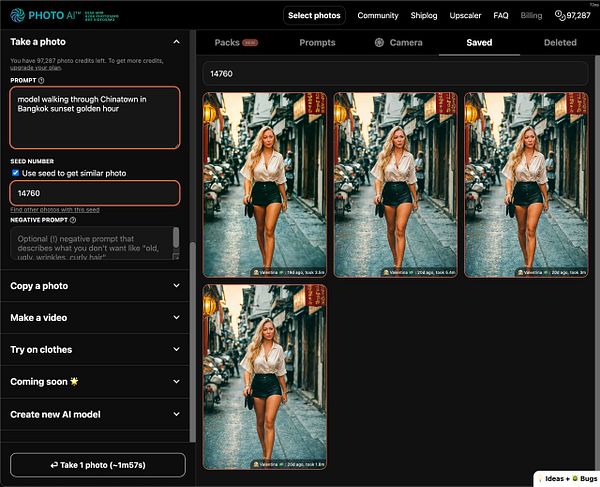This screenshot has height=487, width=600.
Task: Click the negative prompt box scrollbar
Action: pos(176,237)
